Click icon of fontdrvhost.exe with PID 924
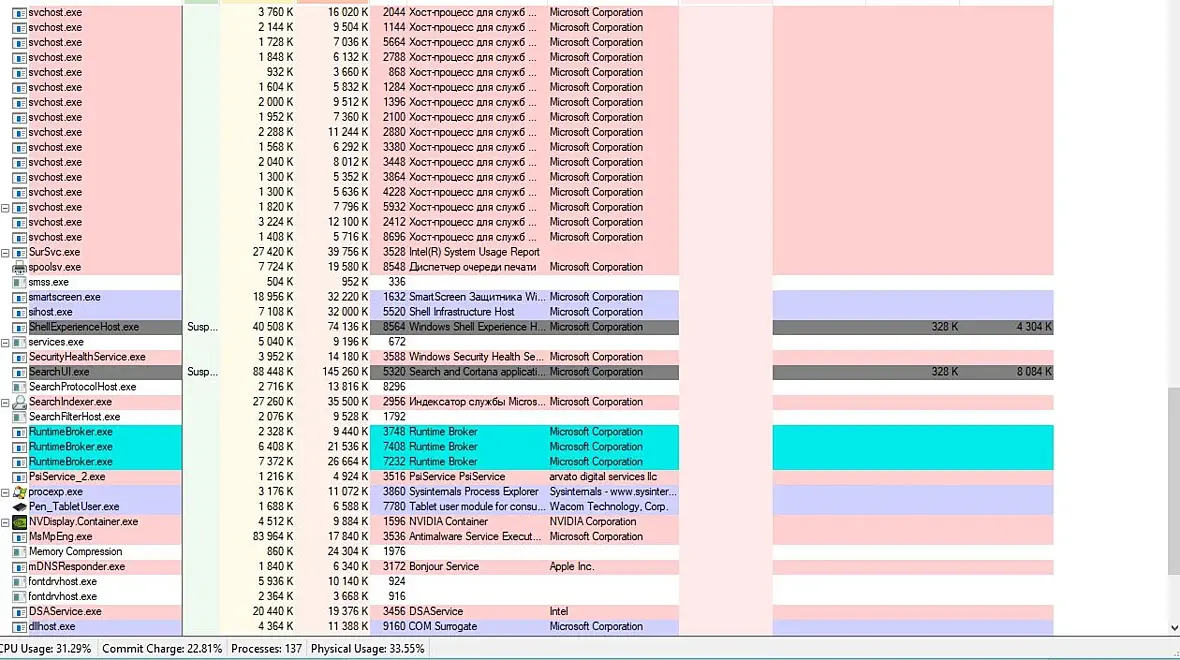The height and width of the screenshot is (660, 1180). [20, 582]
